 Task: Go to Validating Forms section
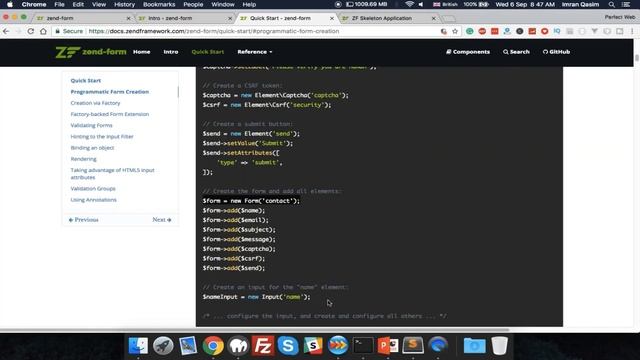click(91, 125)
